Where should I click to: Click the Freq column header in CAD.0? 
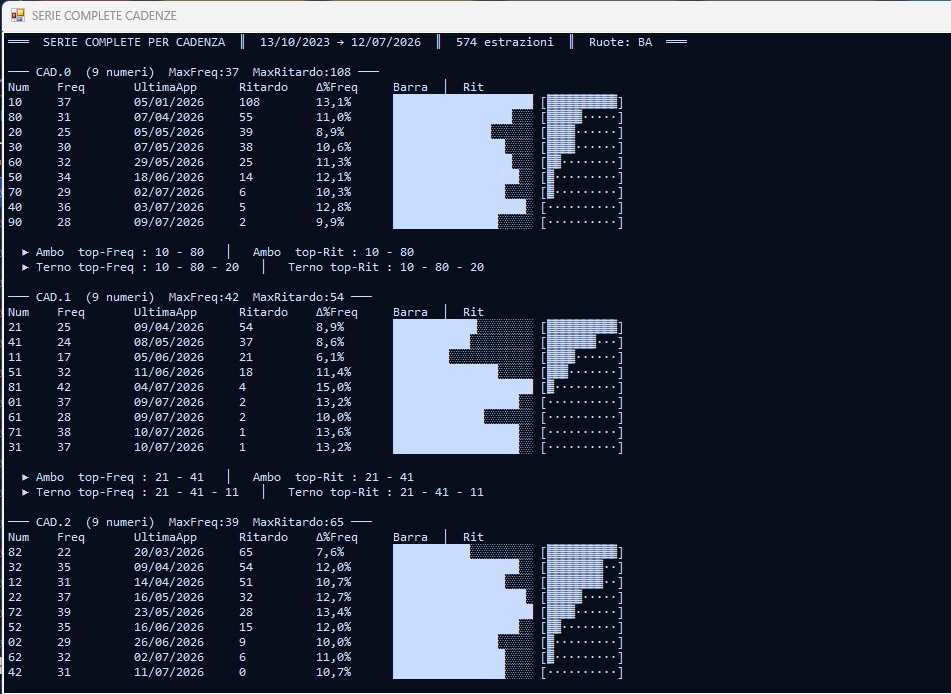[71, 87]
